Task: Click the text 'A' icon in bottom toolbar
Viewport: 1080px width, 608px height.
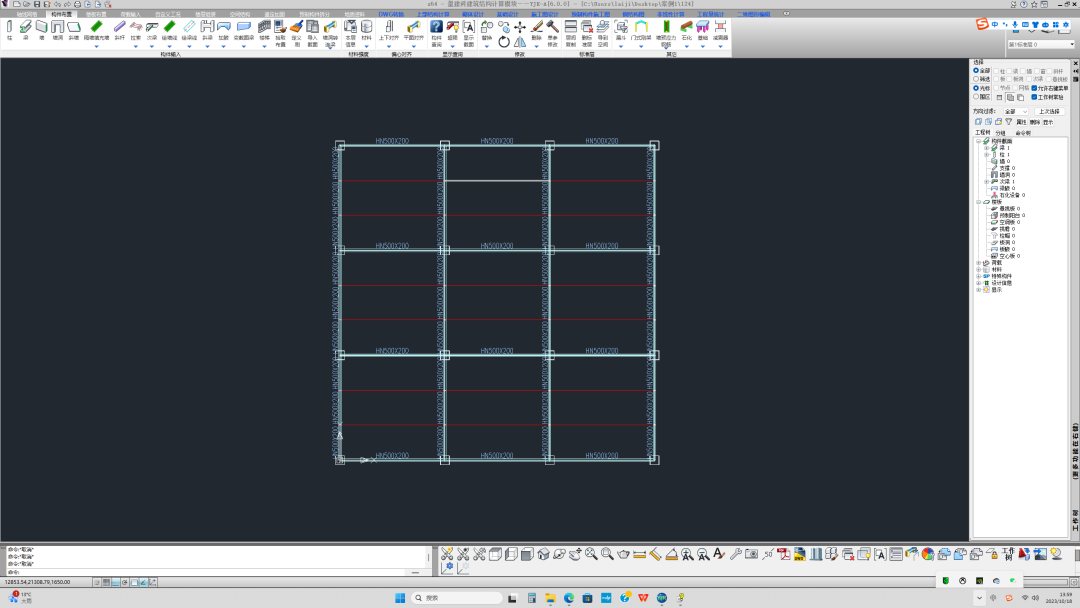Action: pos(718,554)
